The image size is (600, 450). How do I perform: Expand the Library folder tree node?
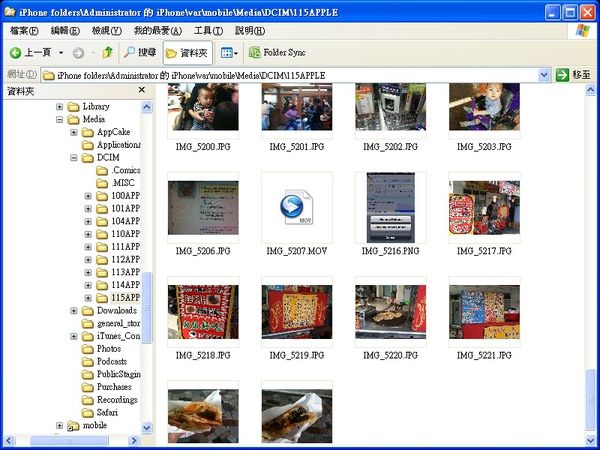[x=60, y=107]
